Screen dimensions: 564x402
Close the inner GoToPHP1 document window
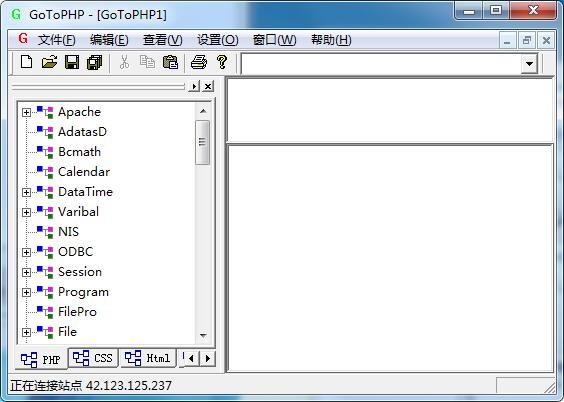click(x=546, y=40)
